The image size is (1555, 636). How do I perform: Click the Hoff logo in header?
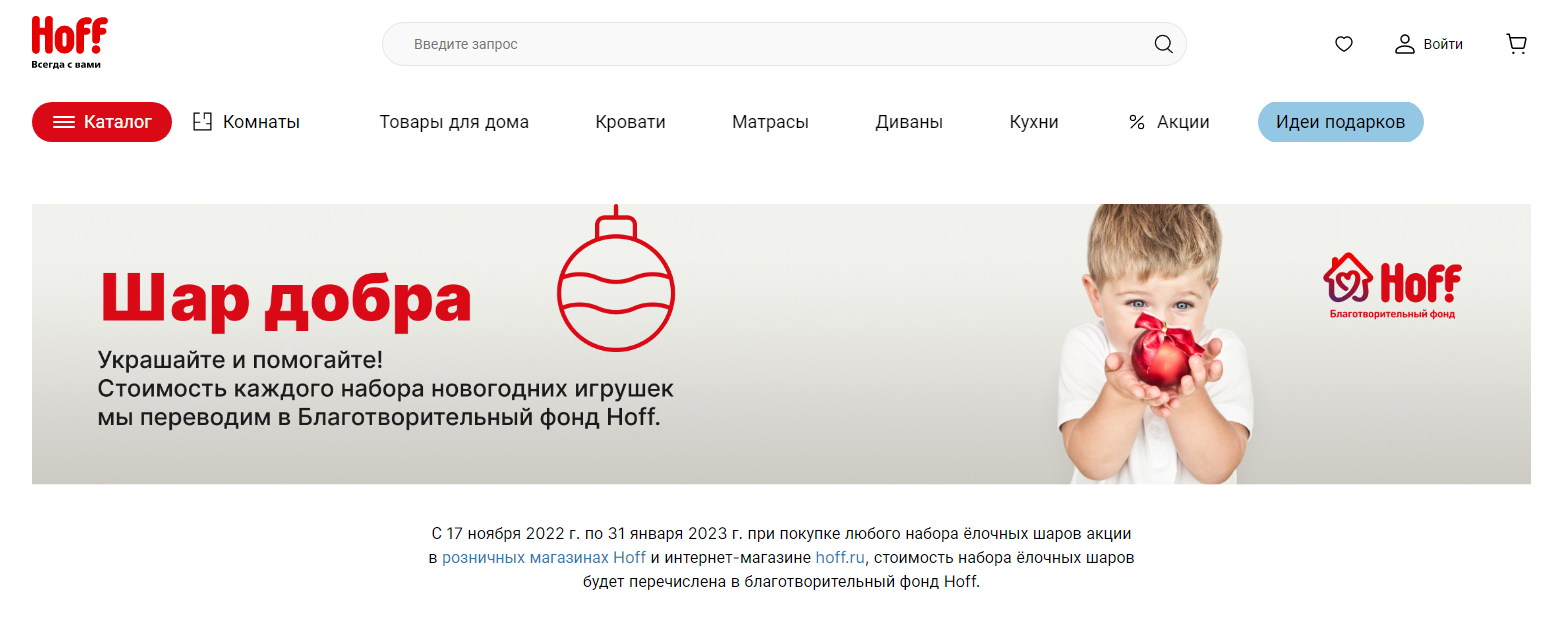pyautogui.click(x=69, y=42)
